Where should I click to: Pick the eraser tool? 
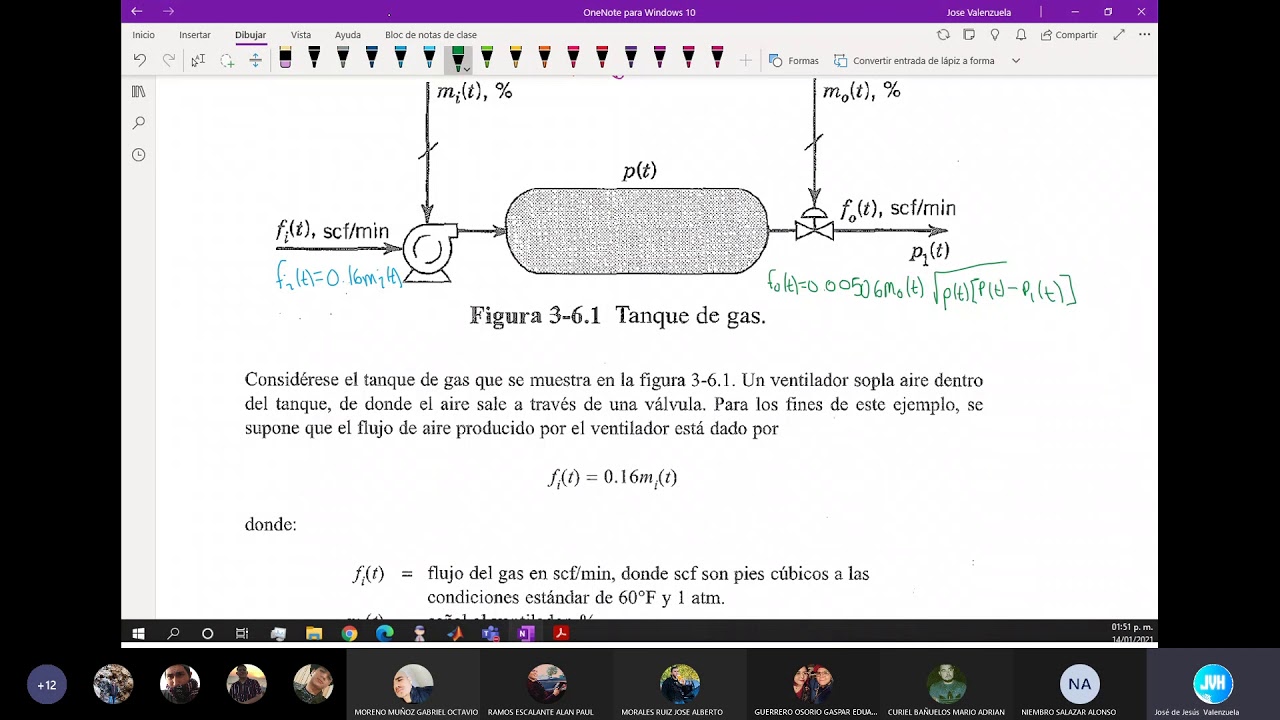tap(285, 59)
